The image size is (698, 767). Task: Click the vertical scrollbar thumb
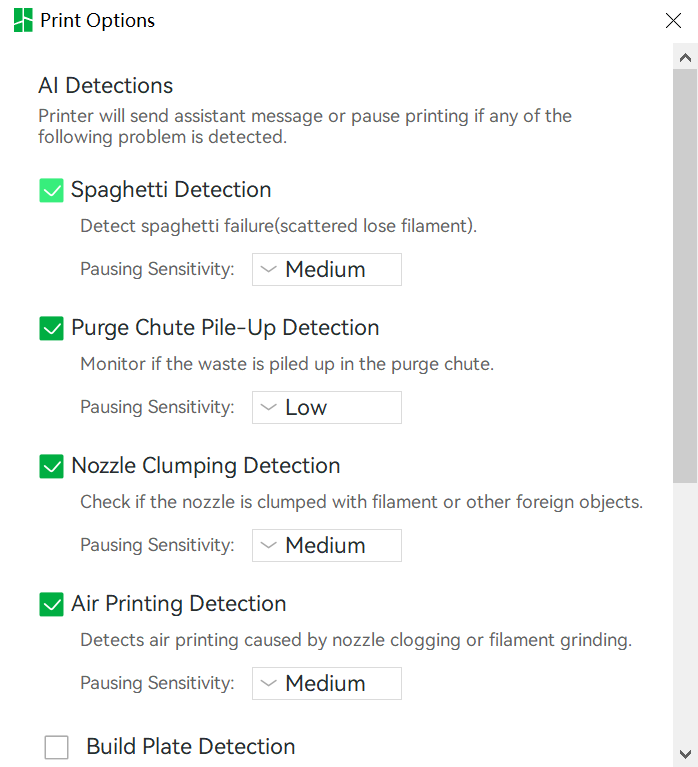tap(685, 276)
